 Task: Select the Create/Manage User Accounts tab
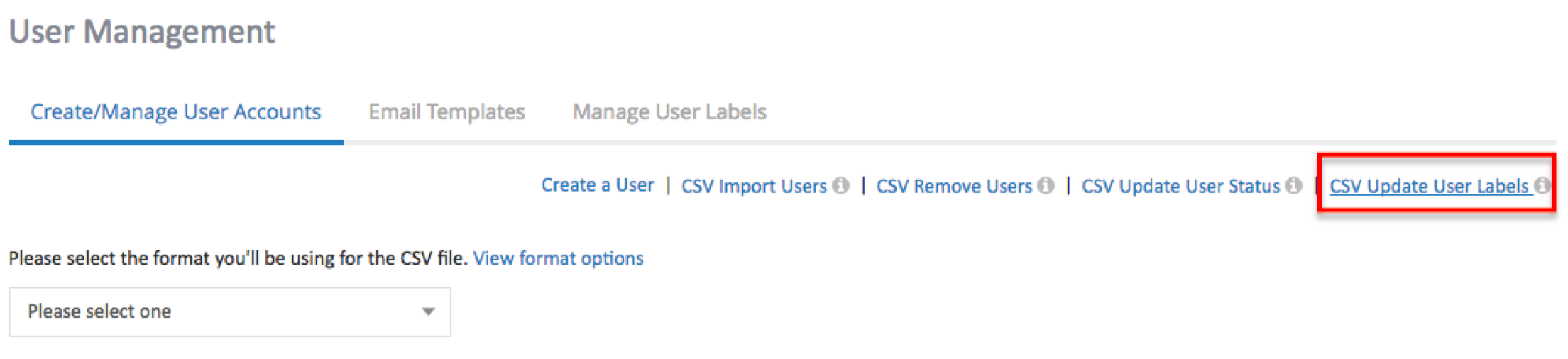[175, 112]
